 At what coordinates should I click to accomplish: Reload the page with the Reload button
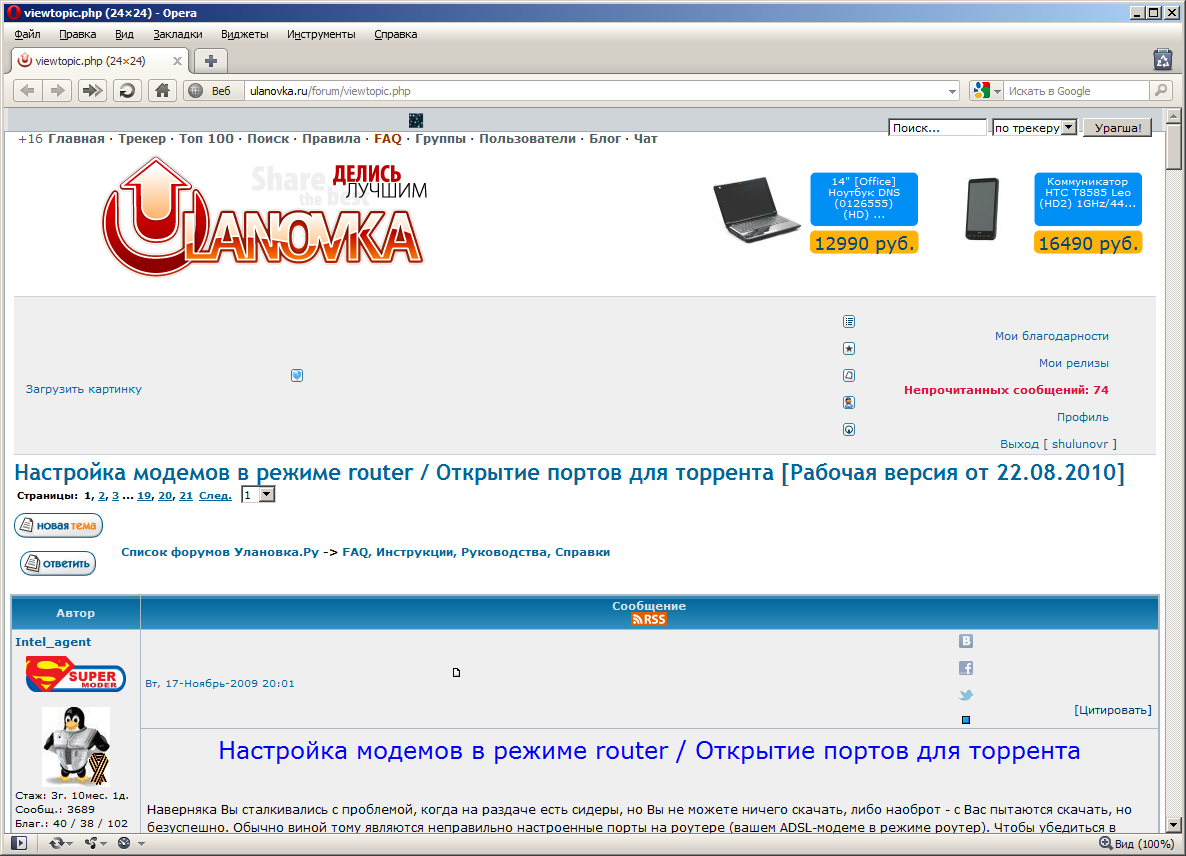pyautogui.click(x=127, y=91)
